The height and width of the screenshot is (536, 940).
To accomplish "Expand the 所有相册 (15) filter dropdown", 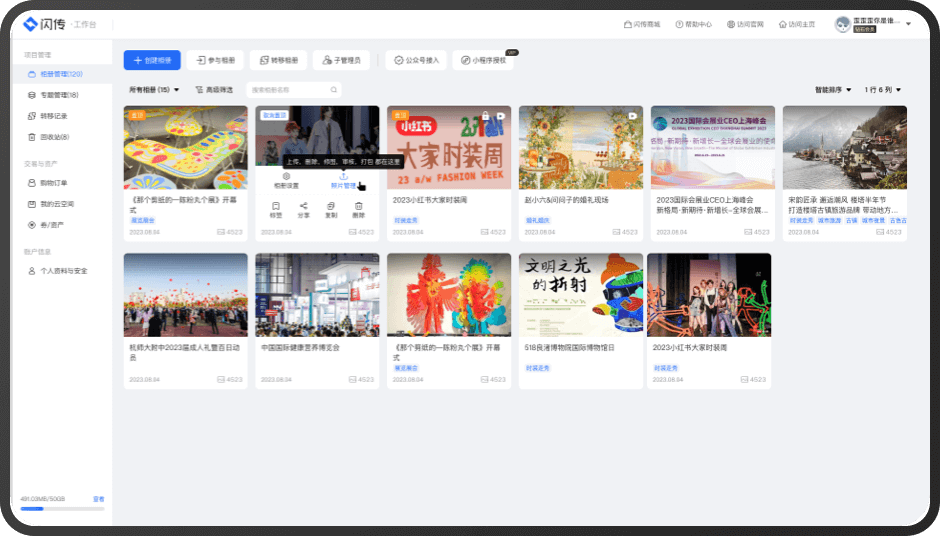I will 154,90.
